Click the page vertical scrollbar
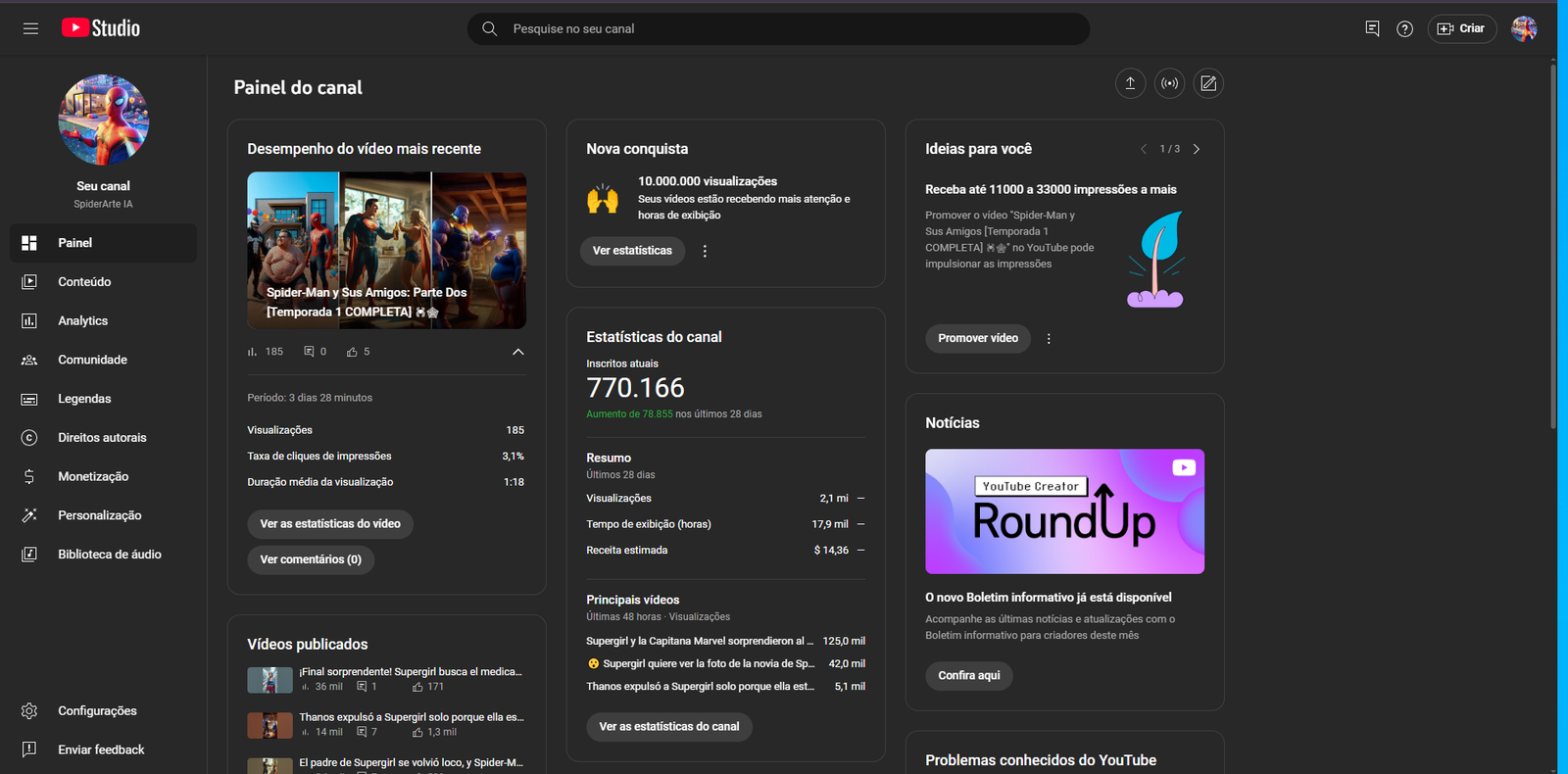This screenshot has width=1568, height=774. (1553, 245)
